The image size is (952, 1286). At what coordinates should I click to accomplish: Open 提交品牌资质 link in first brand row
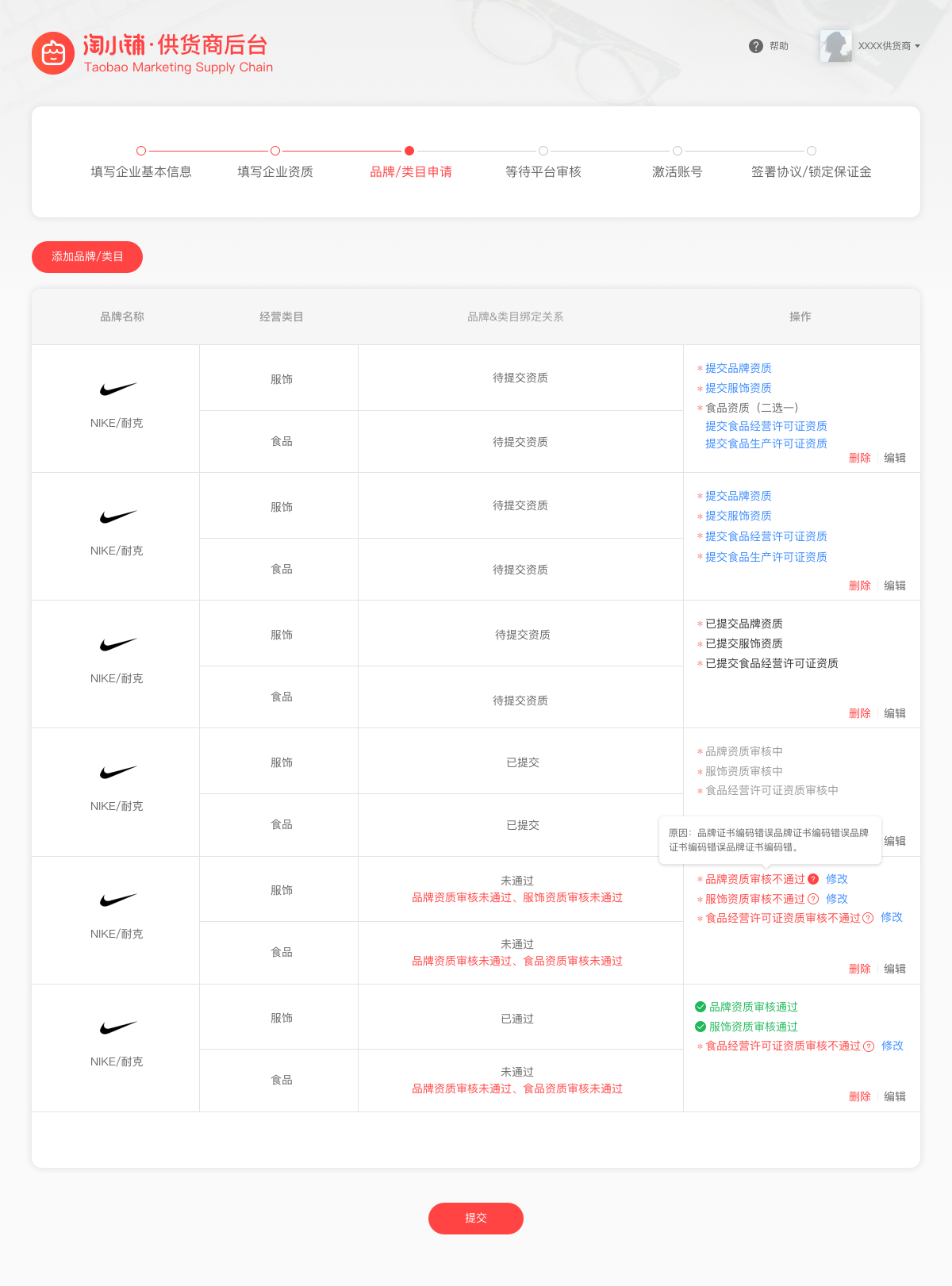coord(738,368)
